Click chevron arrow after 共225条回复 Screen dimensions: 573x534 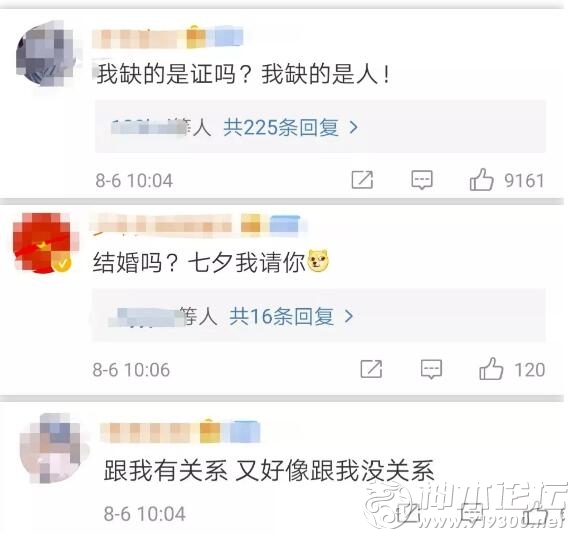coord(353,127)
